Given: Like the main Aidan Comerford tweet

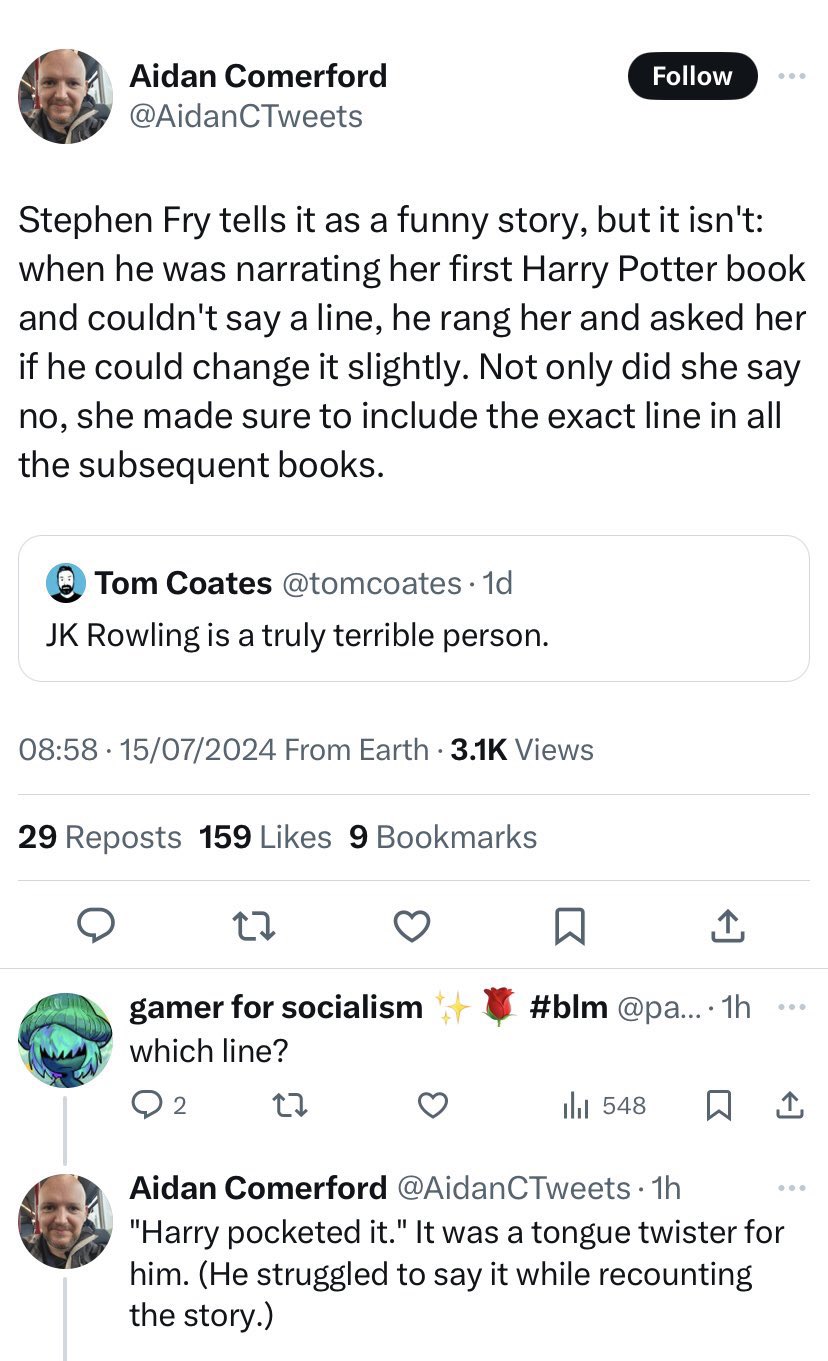Looking at the screenshot, I should click(412, 927).
